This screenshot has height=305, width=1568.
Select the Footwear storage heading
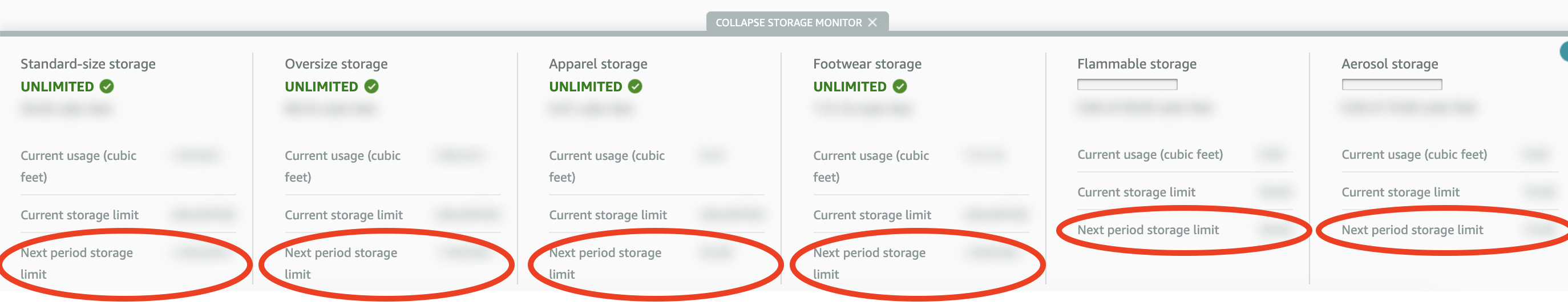click(867, 64)
